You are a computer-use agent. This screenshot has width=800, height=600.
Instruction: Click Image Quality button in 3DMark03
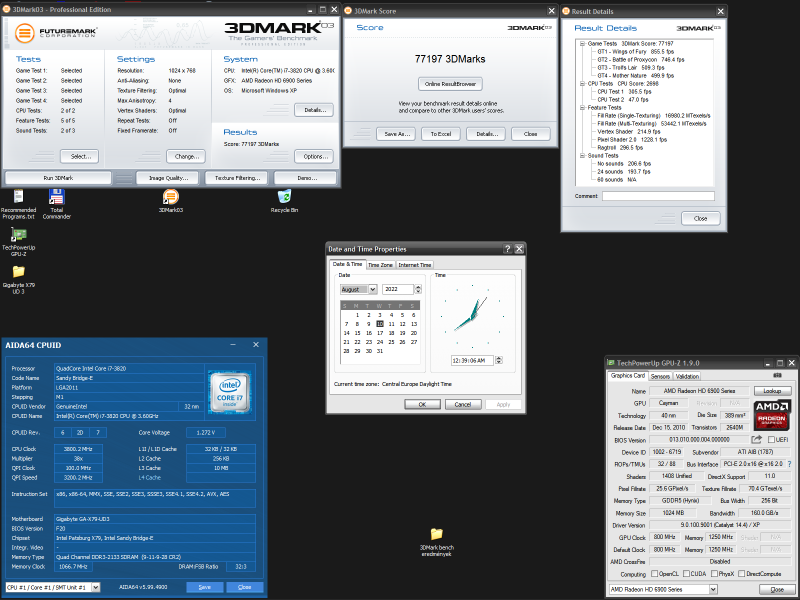point(168,178)
